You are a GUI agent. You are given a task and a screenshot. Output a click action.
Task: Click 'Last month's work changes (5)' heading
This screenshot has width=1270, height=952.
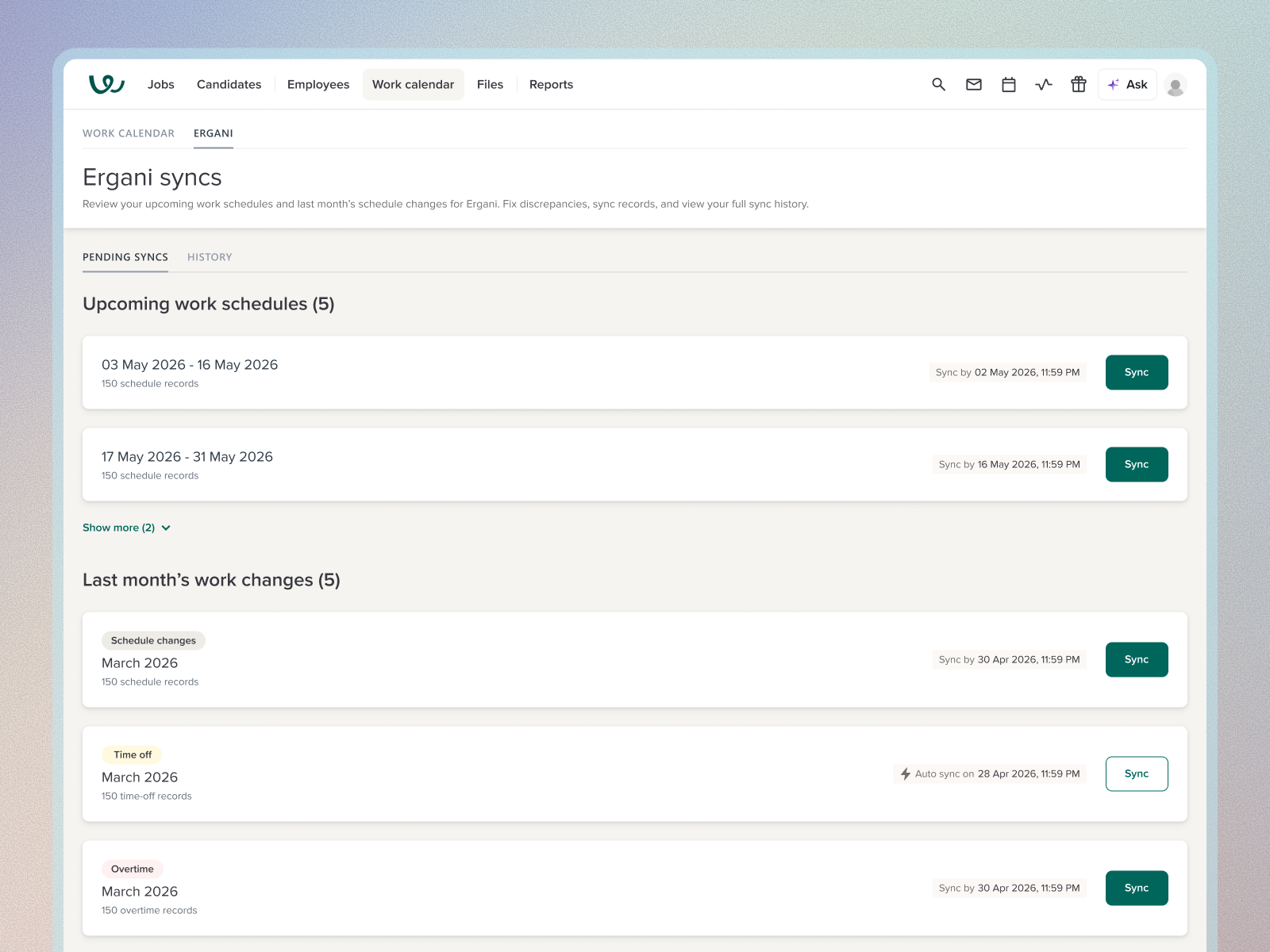point(211,580)
